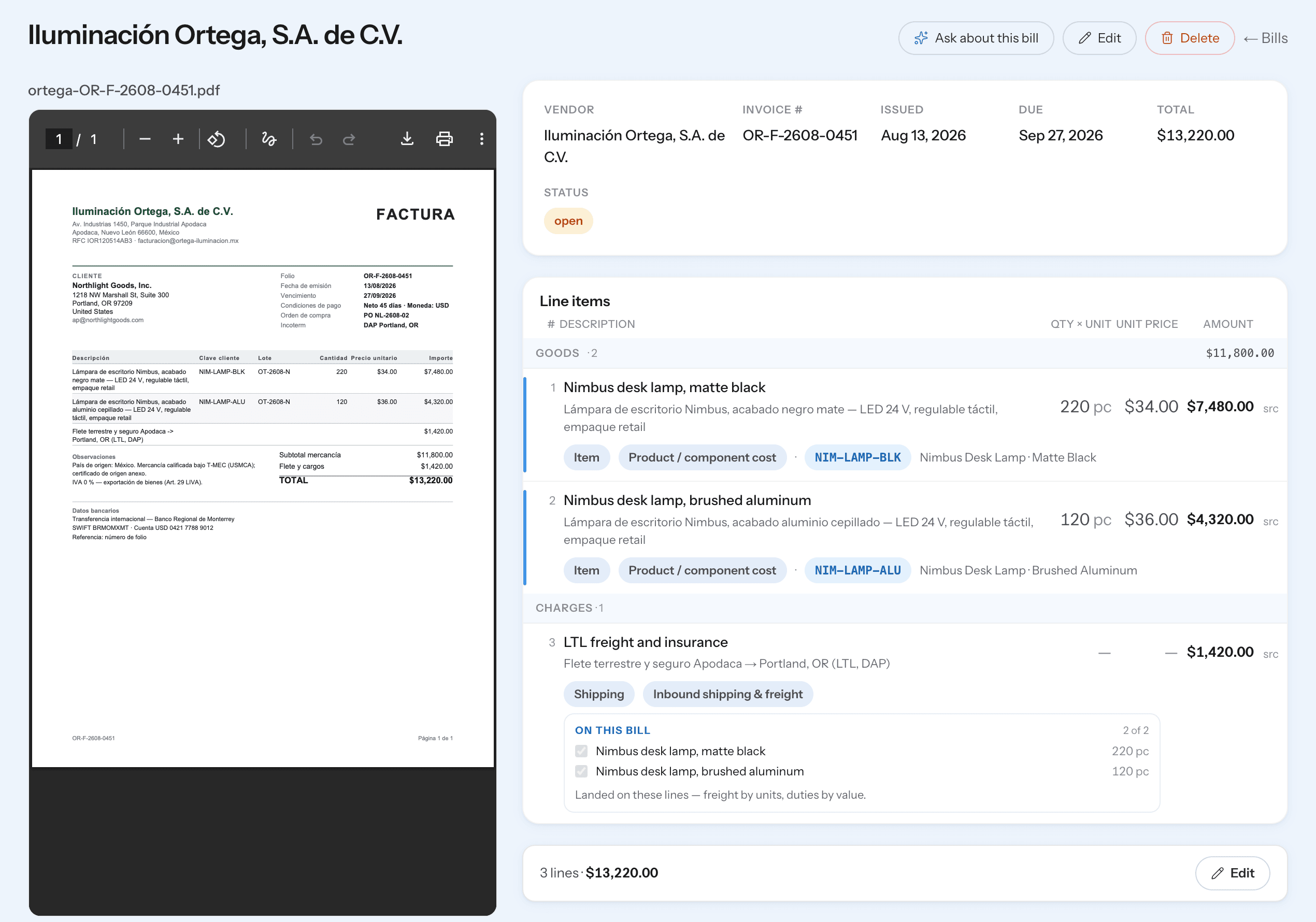Image resolution: width=1316 pixels, height=922 pixels.
Task: Click Product / component cost tag on line 2
Action: pos(702,570)
